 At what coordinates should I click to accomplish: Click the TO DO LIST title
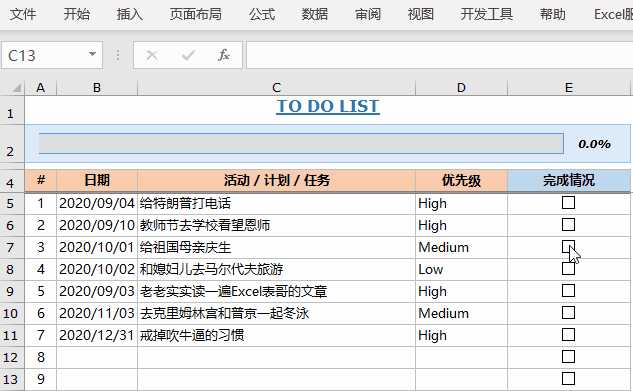point(328,107)
